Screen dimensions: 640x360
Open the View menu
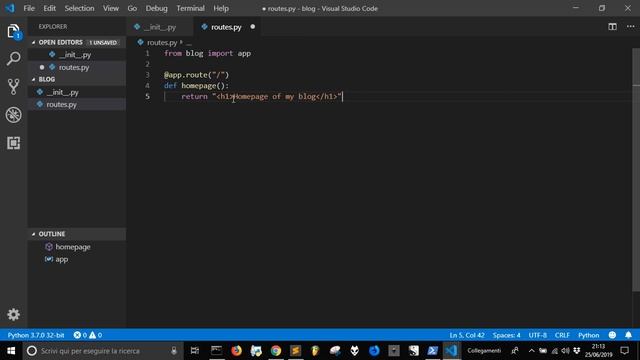click(111, 8)
